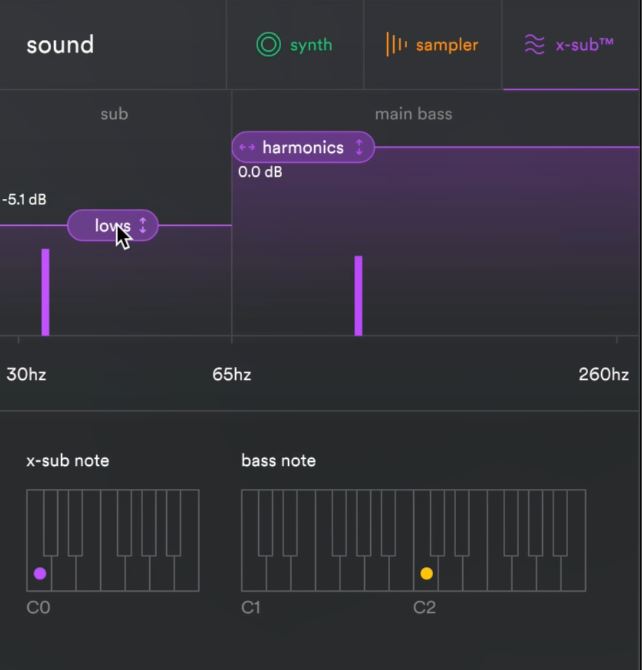Click the sound panel title

(x=60, y=45)
